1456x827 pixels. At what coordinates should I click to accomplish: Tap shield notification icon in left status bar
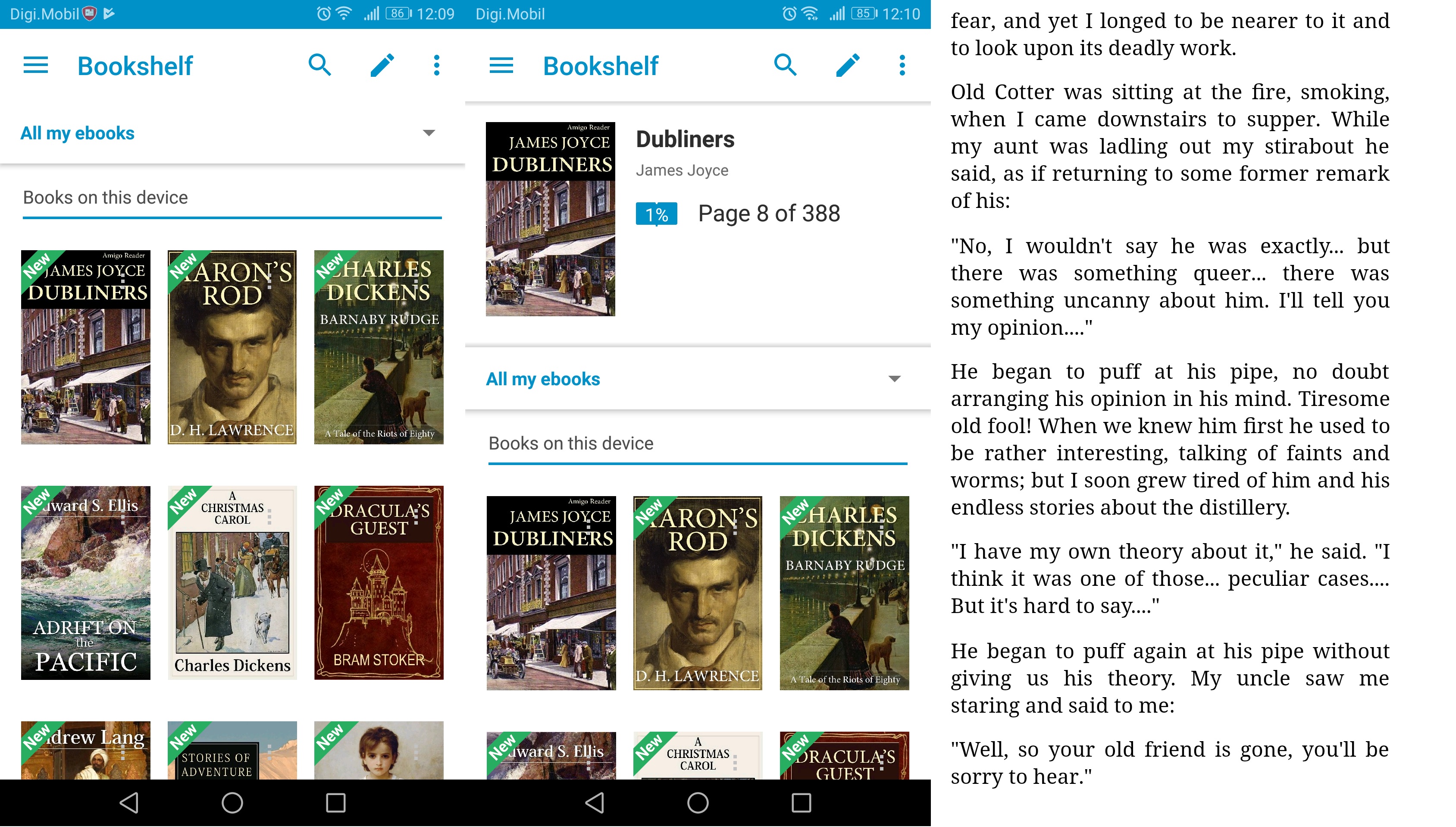pyautogui.click(x=90, y=14)
